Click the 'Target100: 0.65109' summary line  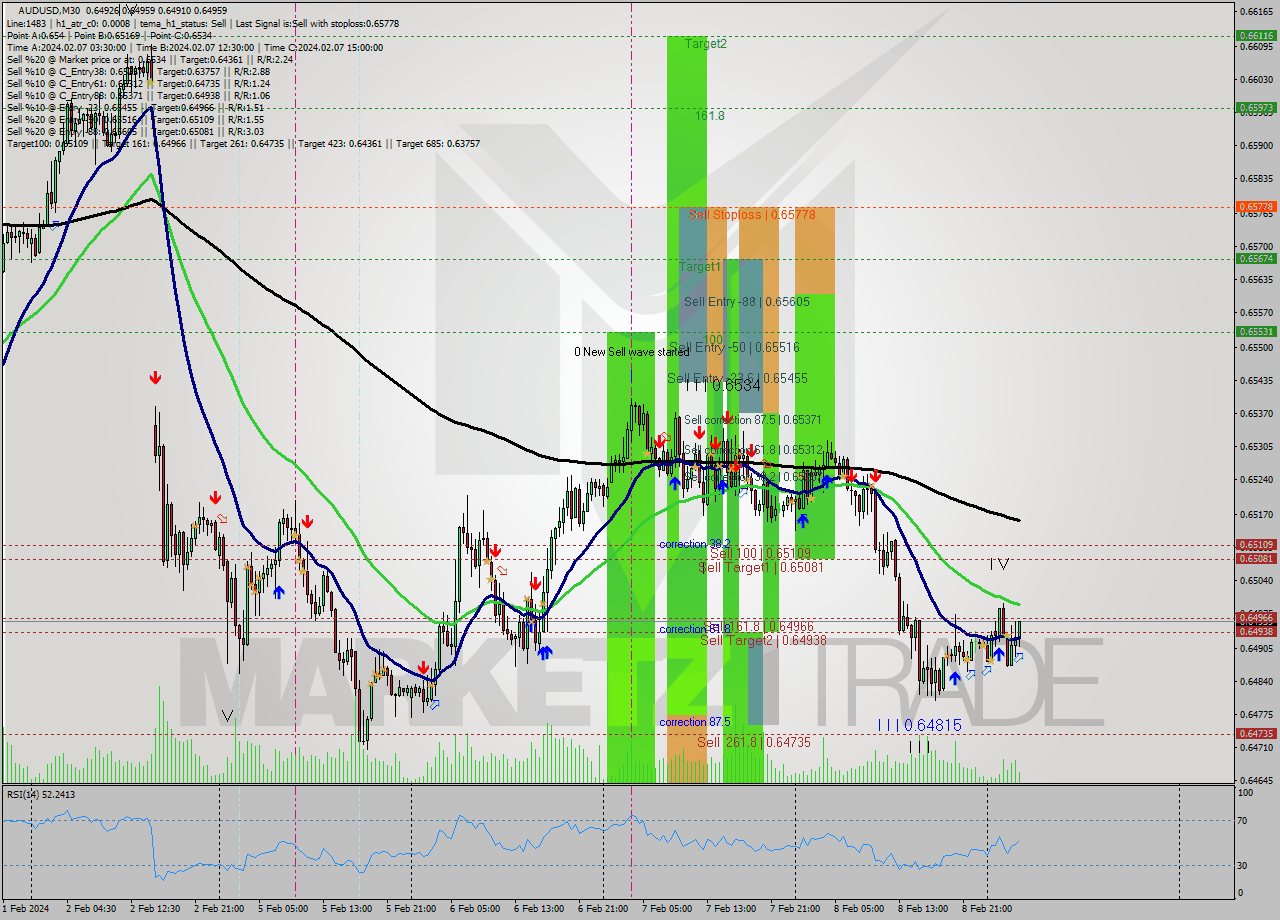pos(243,143)
